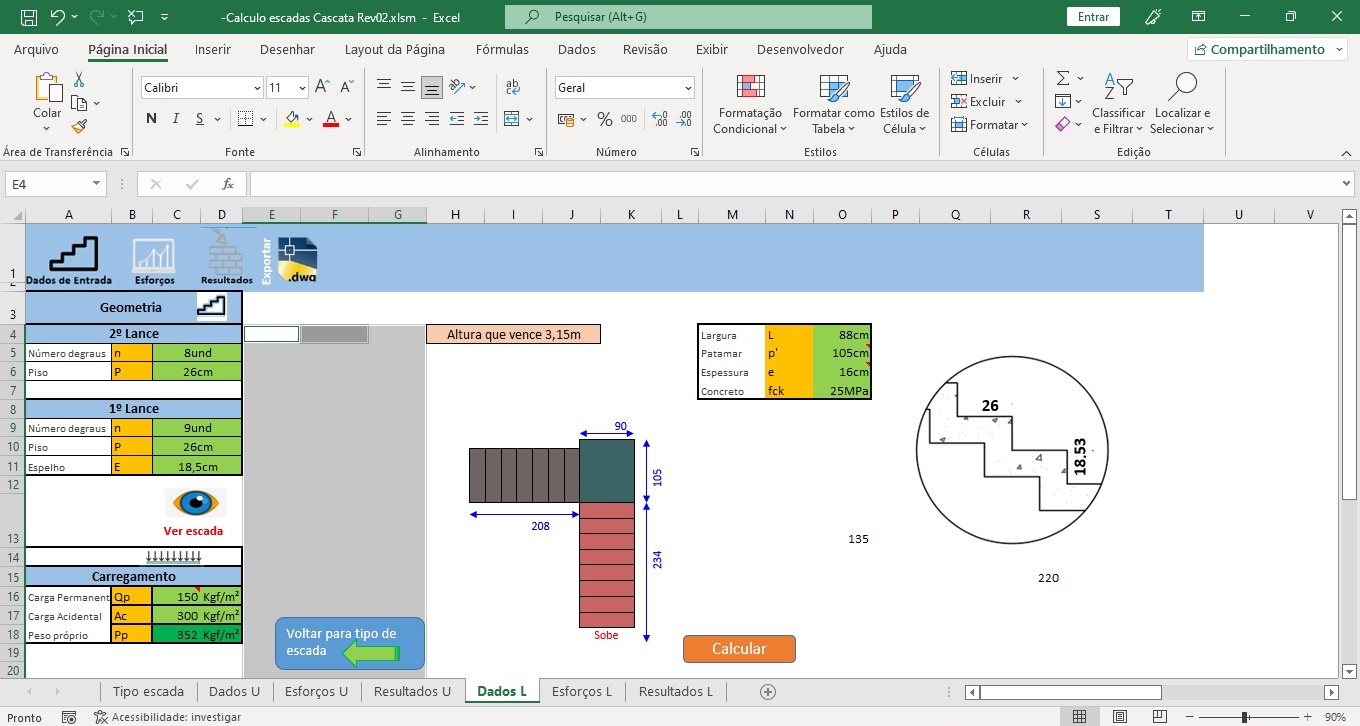The height and width of the screenshot is (726, 1360).
Task: Toggle italic I formatting
Action: [176, 119]
